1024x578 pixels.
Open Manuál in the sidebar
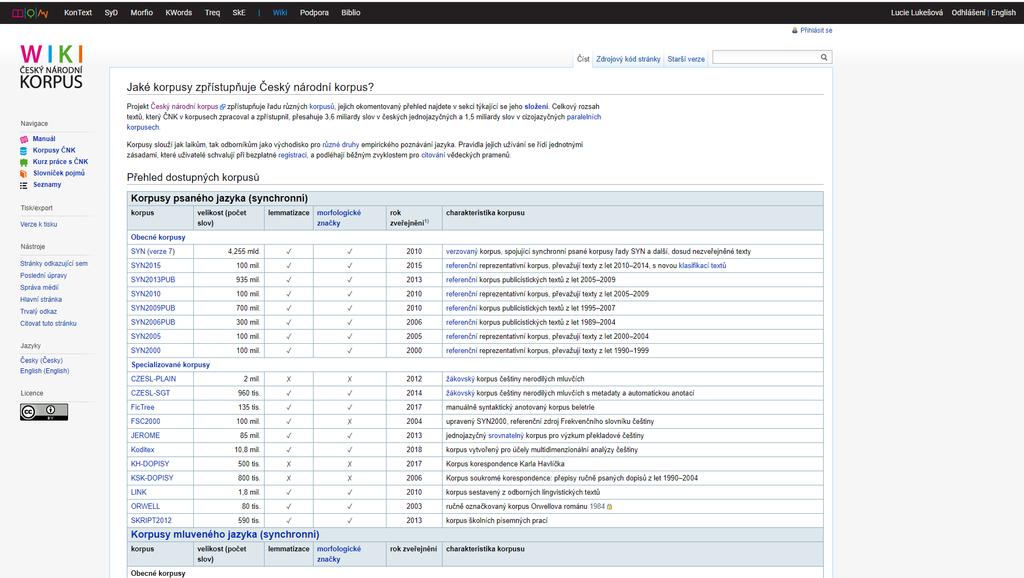click(x=44, y=138)
